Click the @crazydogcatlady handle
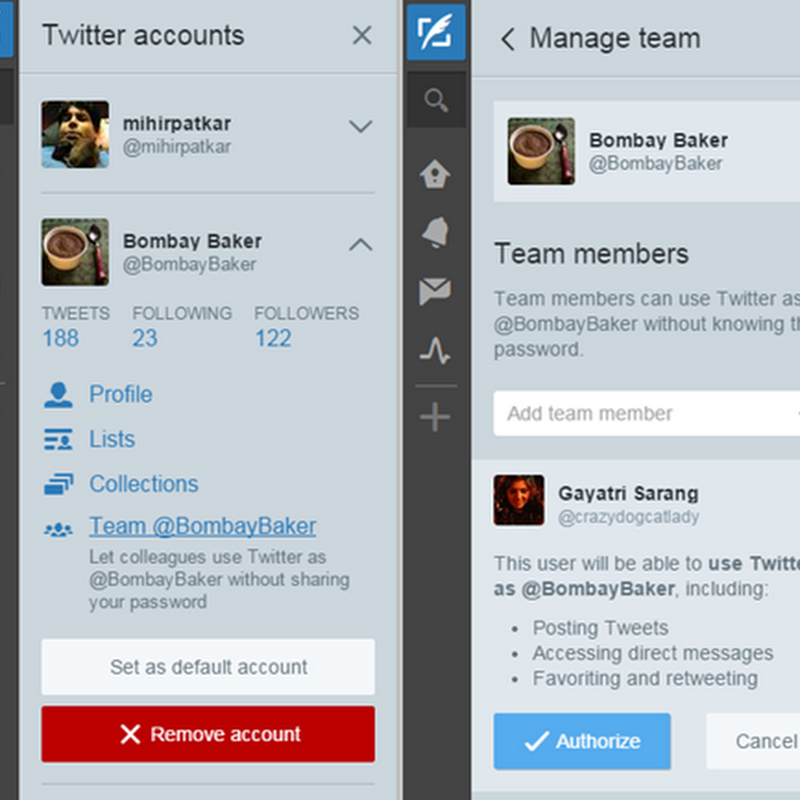800x800 pixels. [629, 517]
